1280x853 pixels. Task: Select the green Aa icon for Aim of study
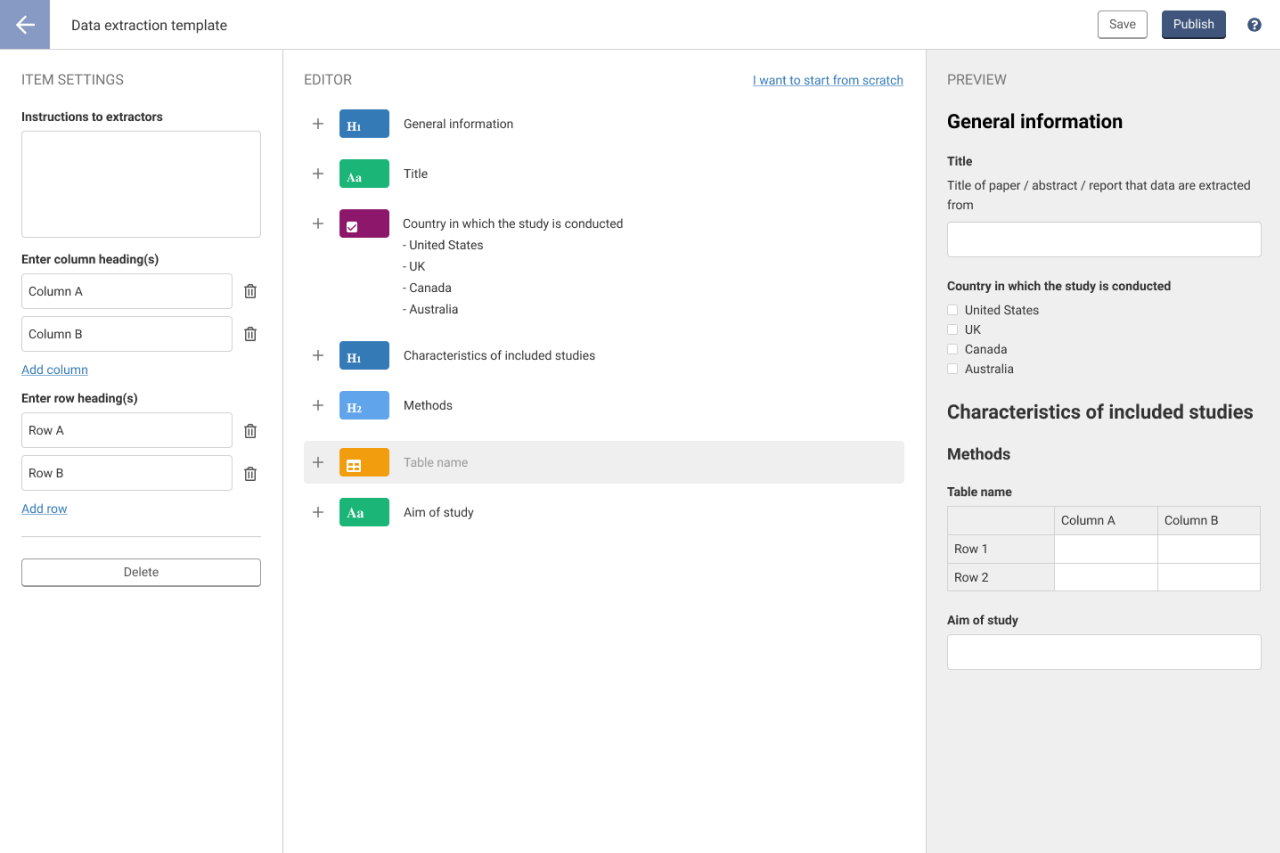364,513
